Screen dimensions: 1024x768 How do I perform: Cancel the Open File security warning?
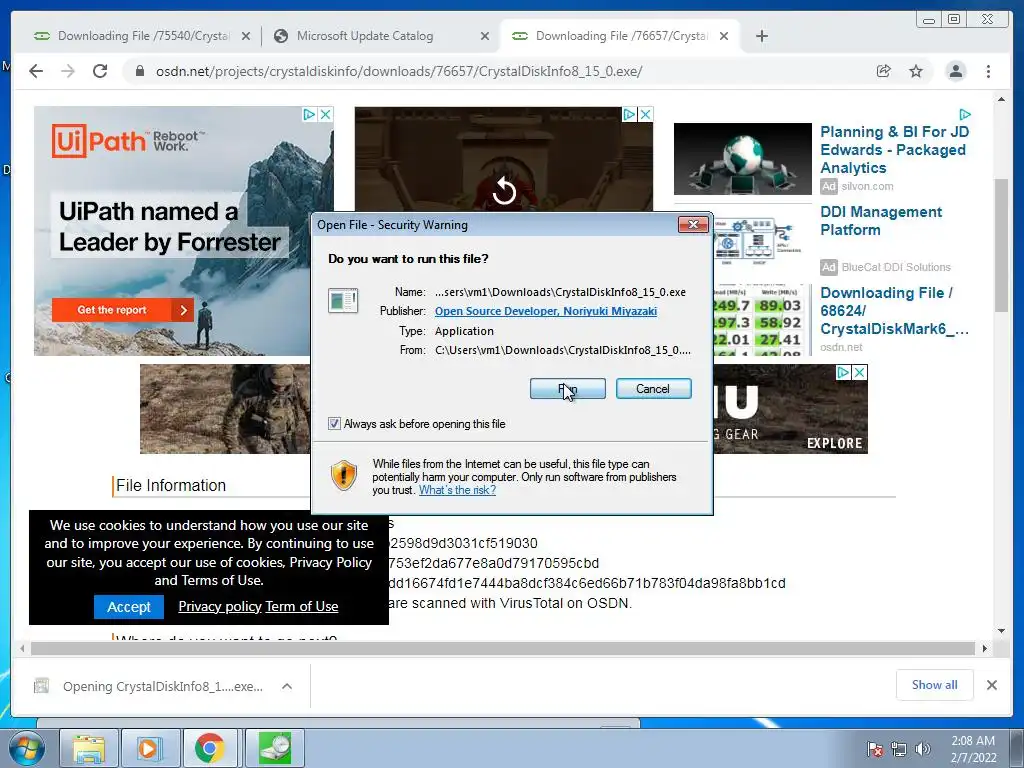[x=653, y=389]
